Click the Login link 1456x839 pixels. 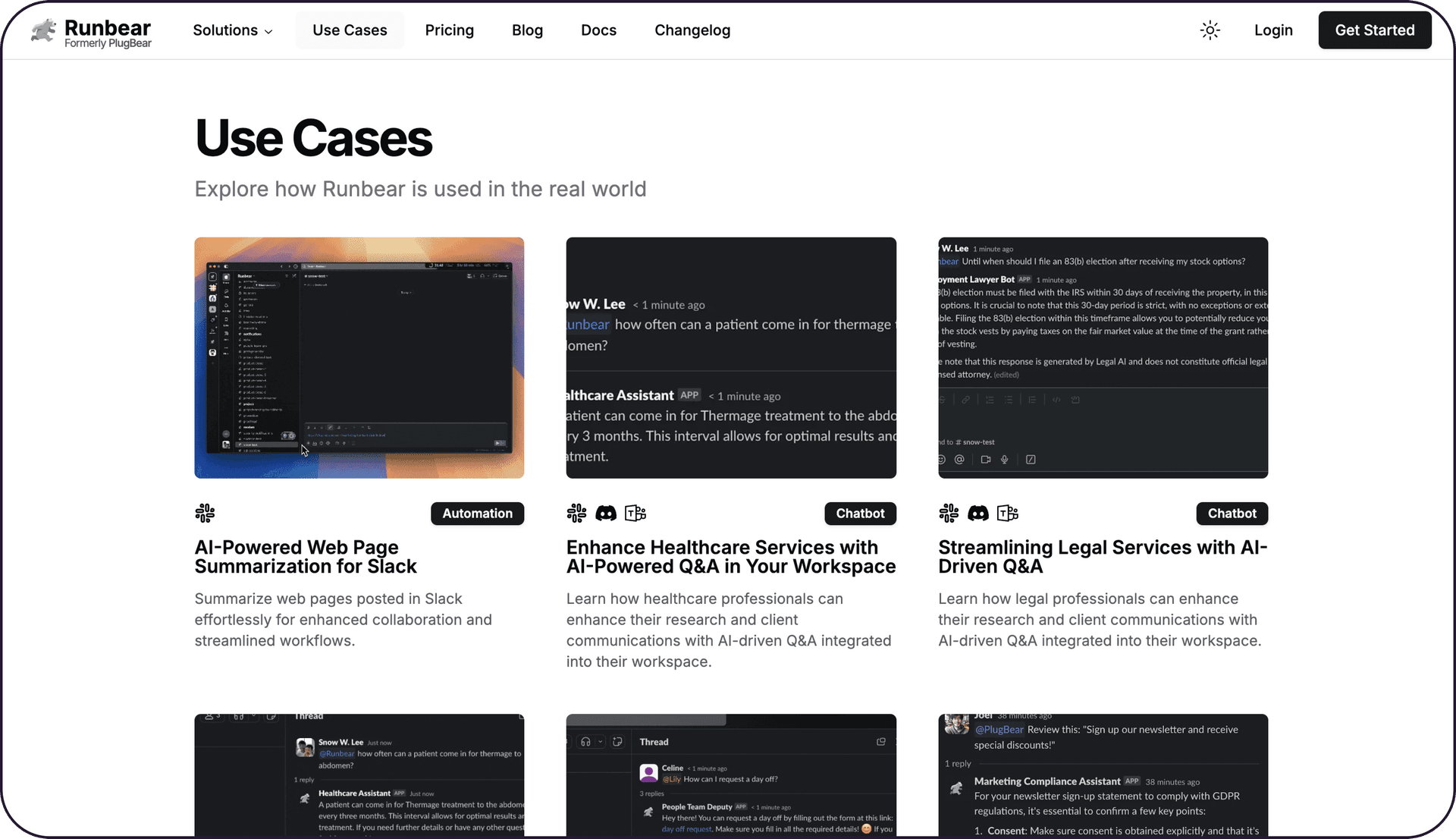(x=1273, y=30)
